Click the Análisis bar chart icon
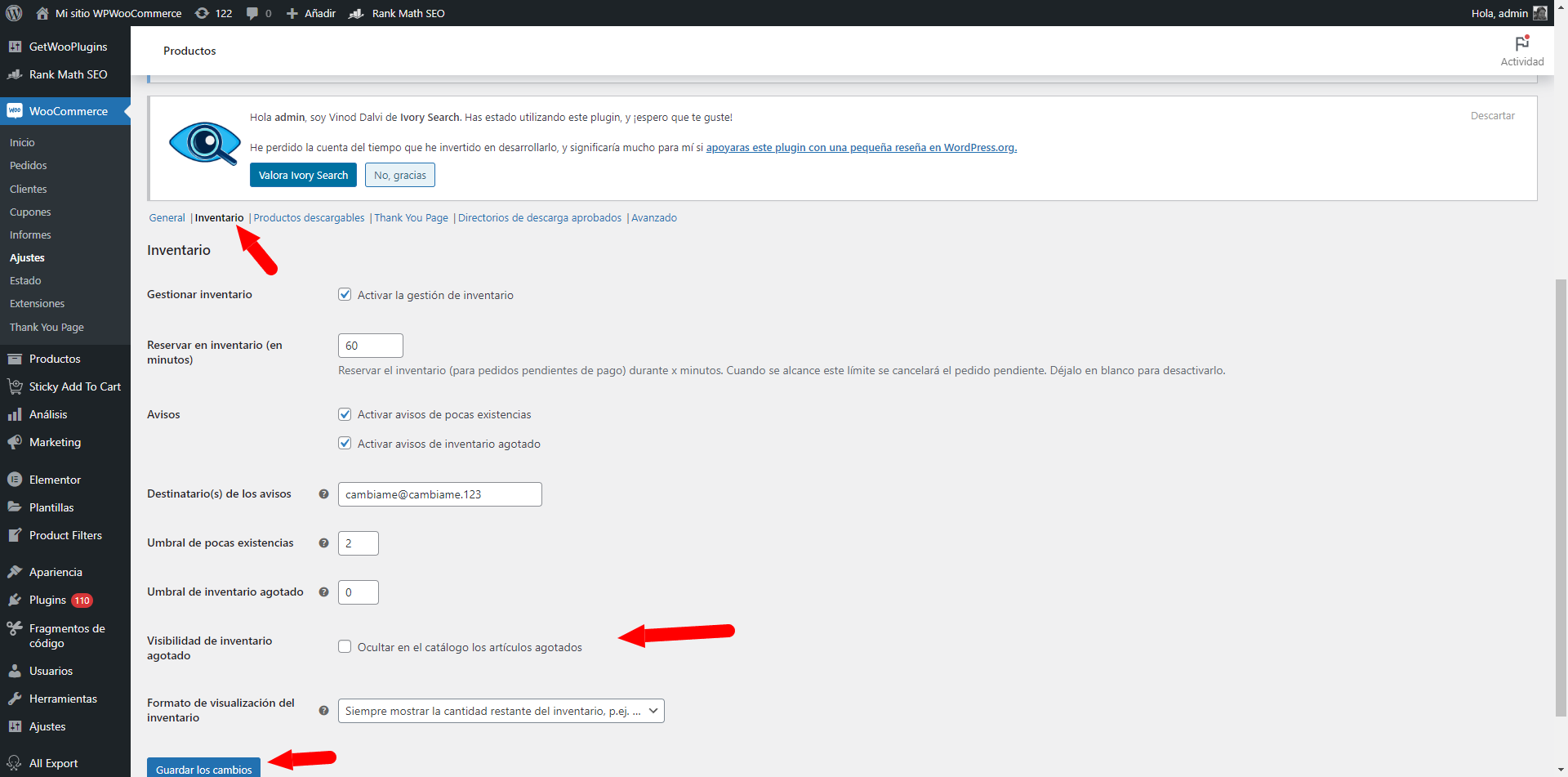The width and height of the screenshot is (1568, 777). click(15, 414)
